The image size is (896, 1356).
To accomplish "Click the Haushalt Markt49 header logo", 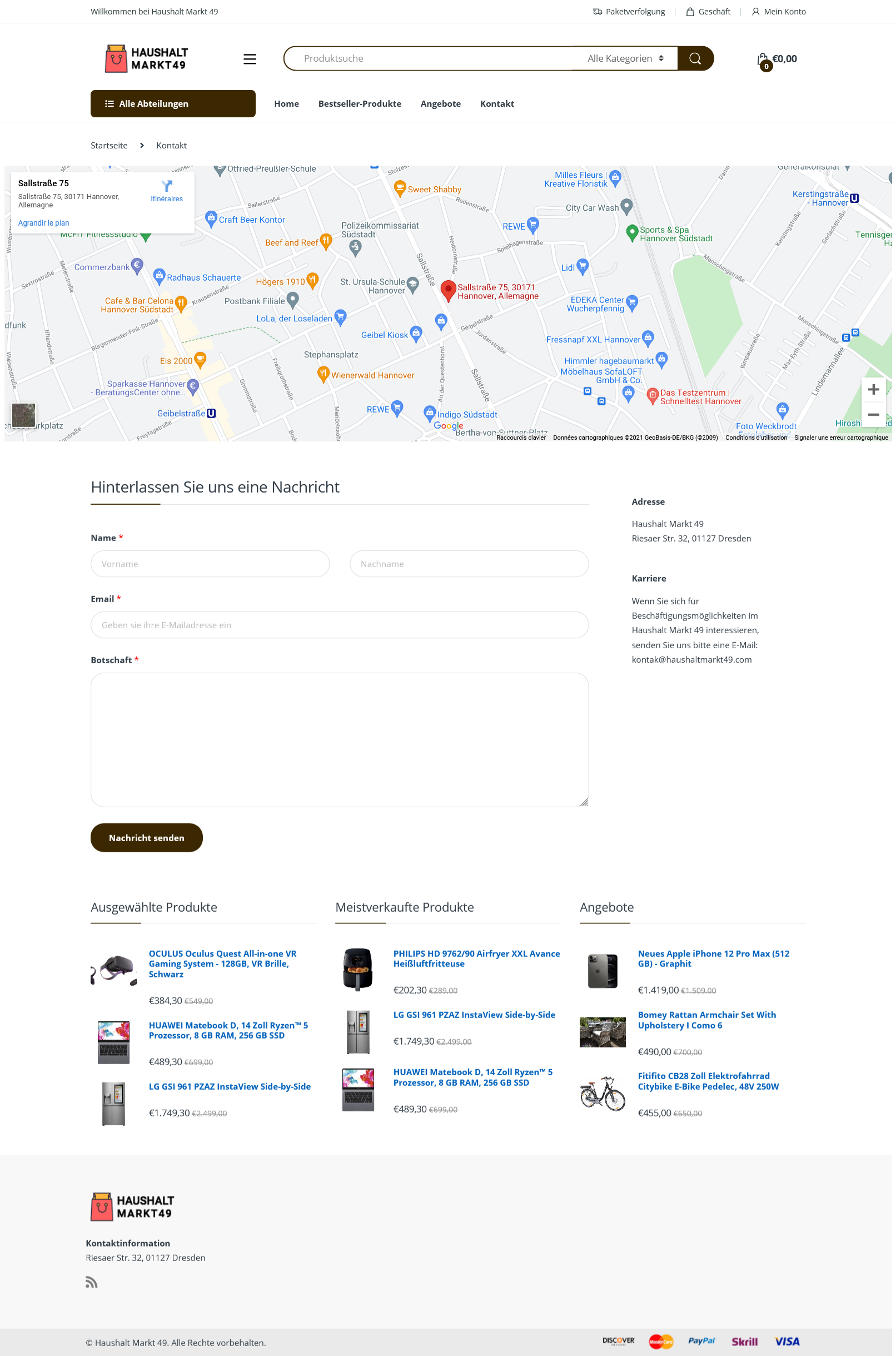I will click(146, 58).
